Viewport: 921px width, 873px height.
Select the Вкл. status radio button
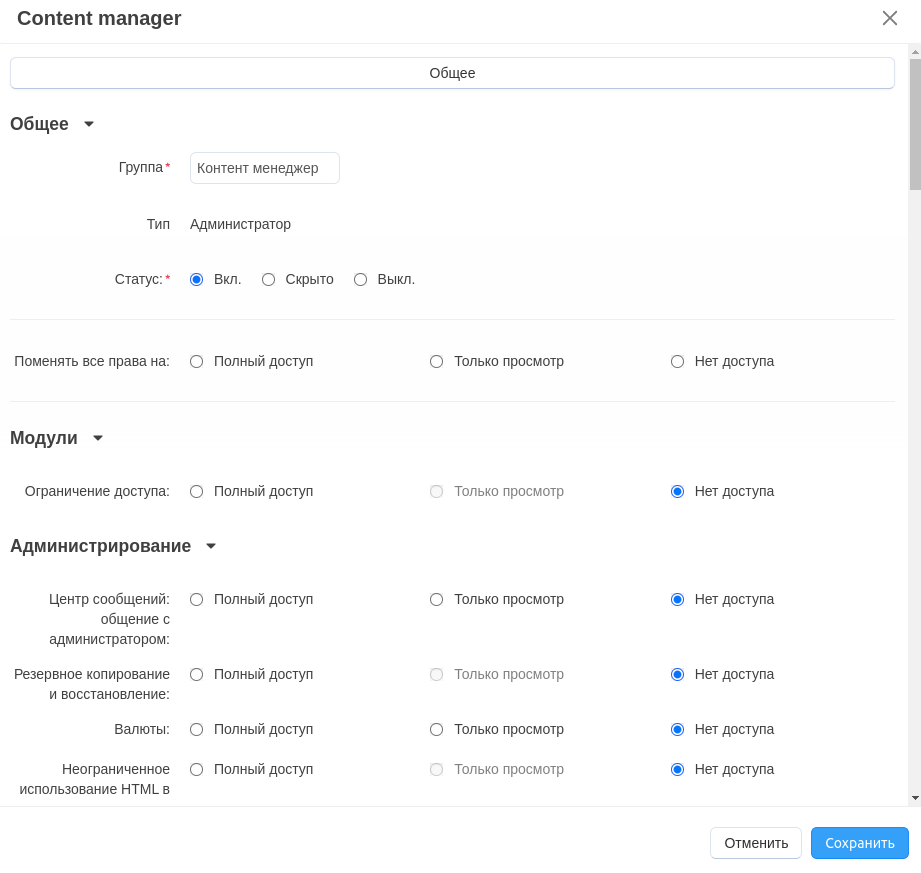197,280
